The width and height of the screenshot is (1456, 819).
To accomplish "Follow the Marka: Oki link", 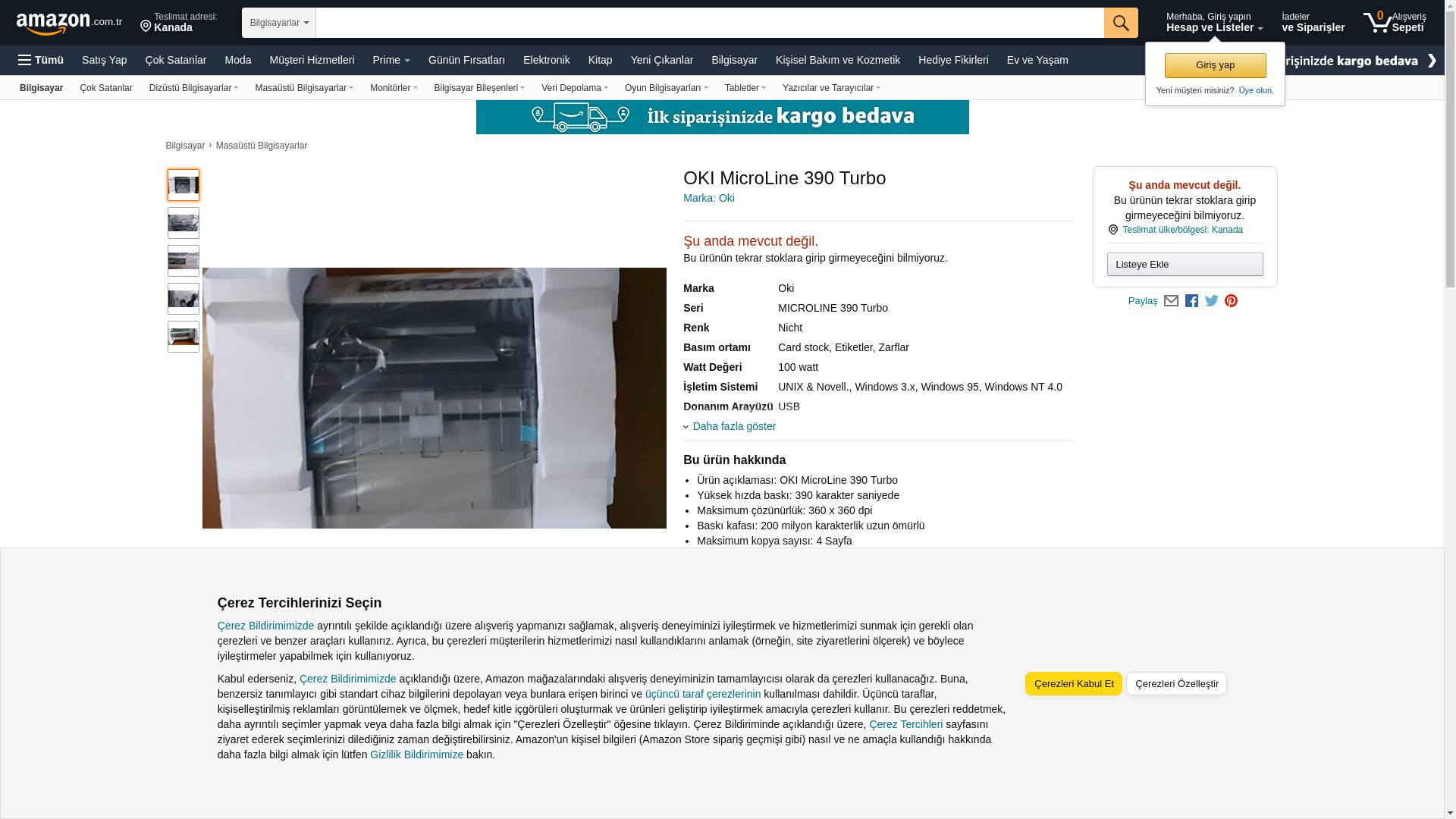I will [x=708, y=198].
